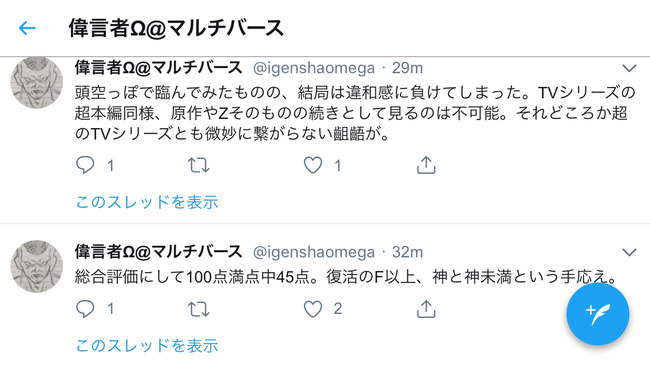The height and width of the screenshot is (366, 650).
Task: Open profile avatar on the 29m tweet
Action: [36, 82]
